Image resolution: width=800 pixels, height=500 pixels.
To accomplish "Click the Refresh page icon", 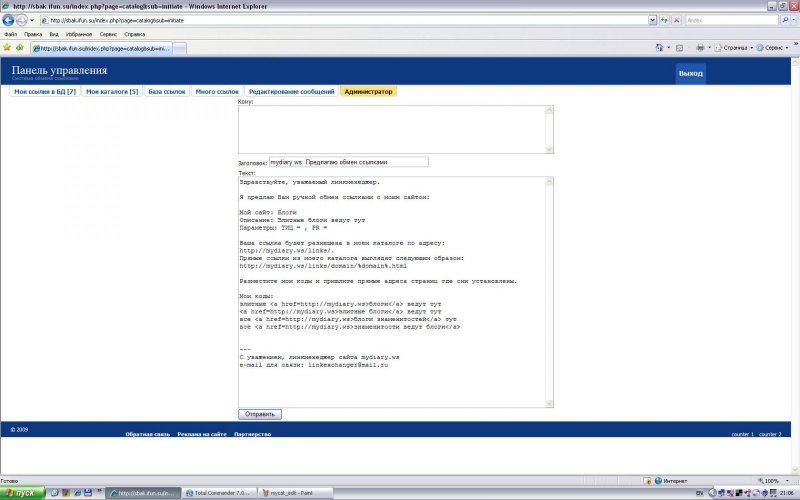I will (665, 20).
